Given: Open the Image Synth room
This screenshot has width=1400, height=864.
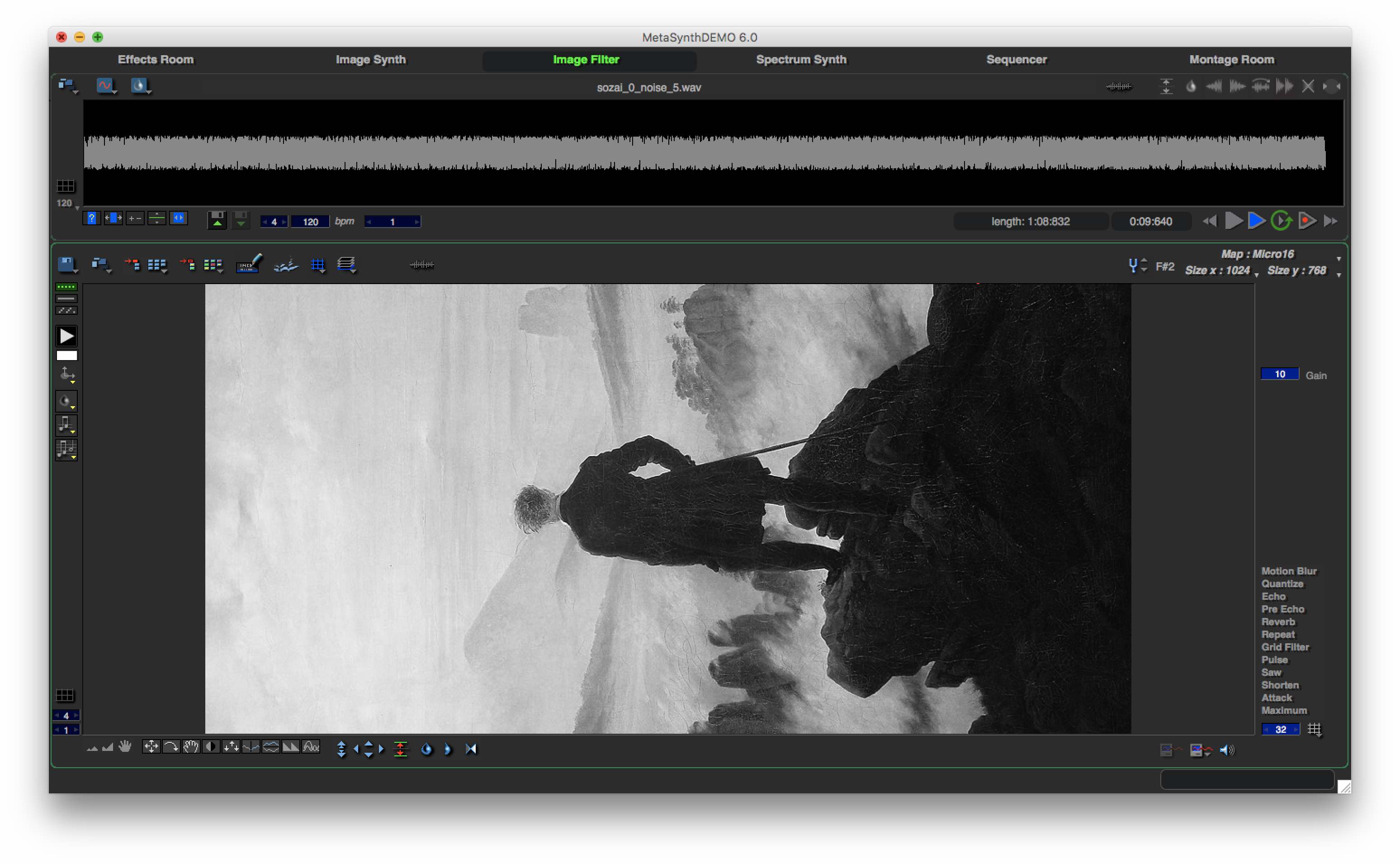Looking at the screenshot, I should [x=371, y=59].
